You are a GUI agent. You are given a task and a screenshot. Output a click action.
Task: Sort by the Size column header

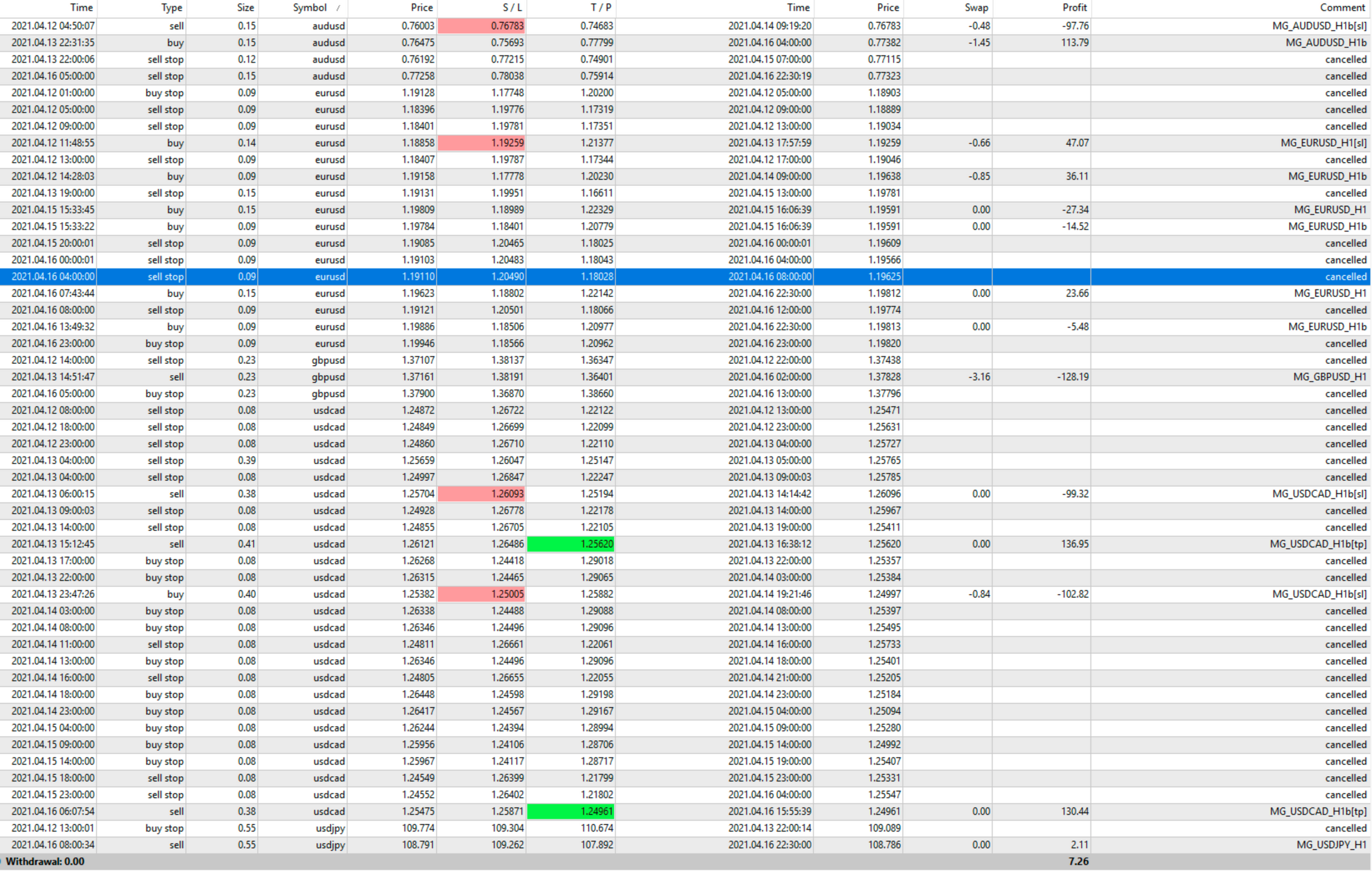coord(245,8)
